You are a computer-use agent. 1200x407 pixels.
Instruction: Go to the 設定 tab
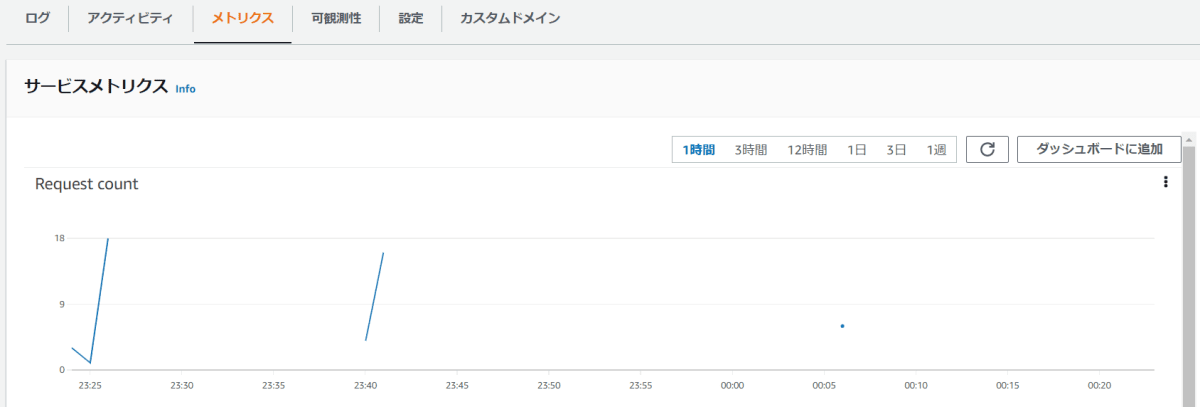point(411,19)
